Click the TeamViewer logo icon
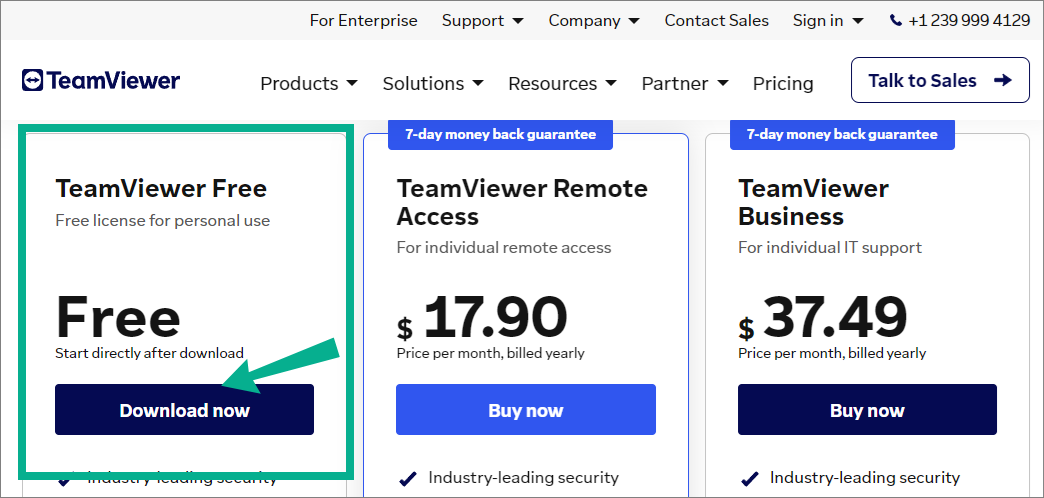 tap(32, 80)
